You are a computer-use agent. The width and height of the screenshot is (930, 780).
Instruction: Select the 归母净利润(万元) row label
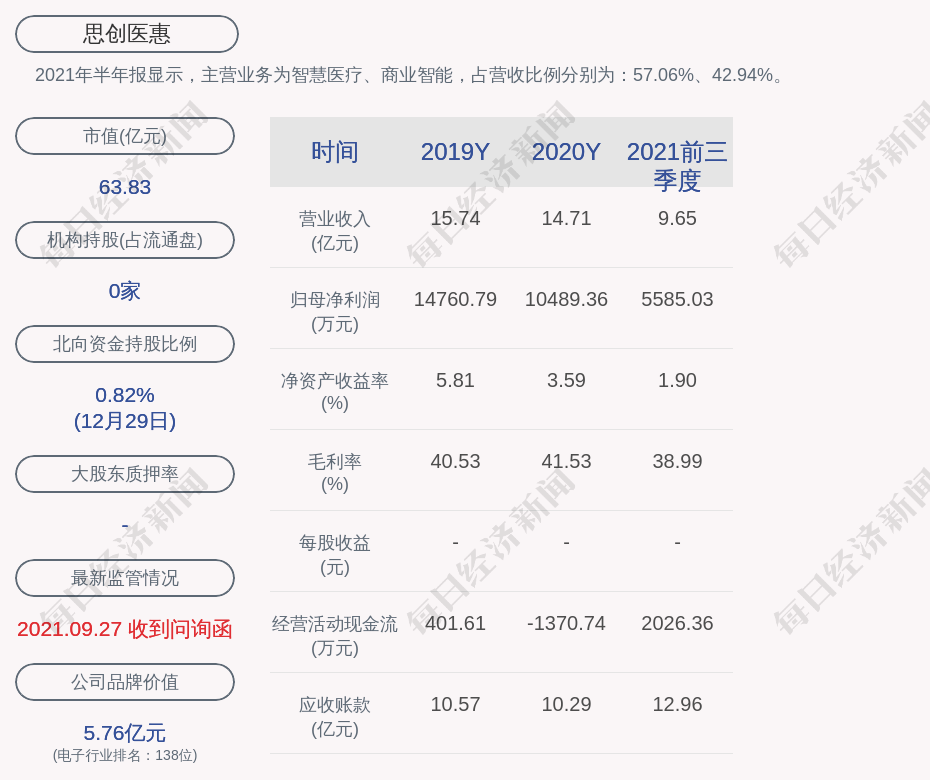[334, 311]
